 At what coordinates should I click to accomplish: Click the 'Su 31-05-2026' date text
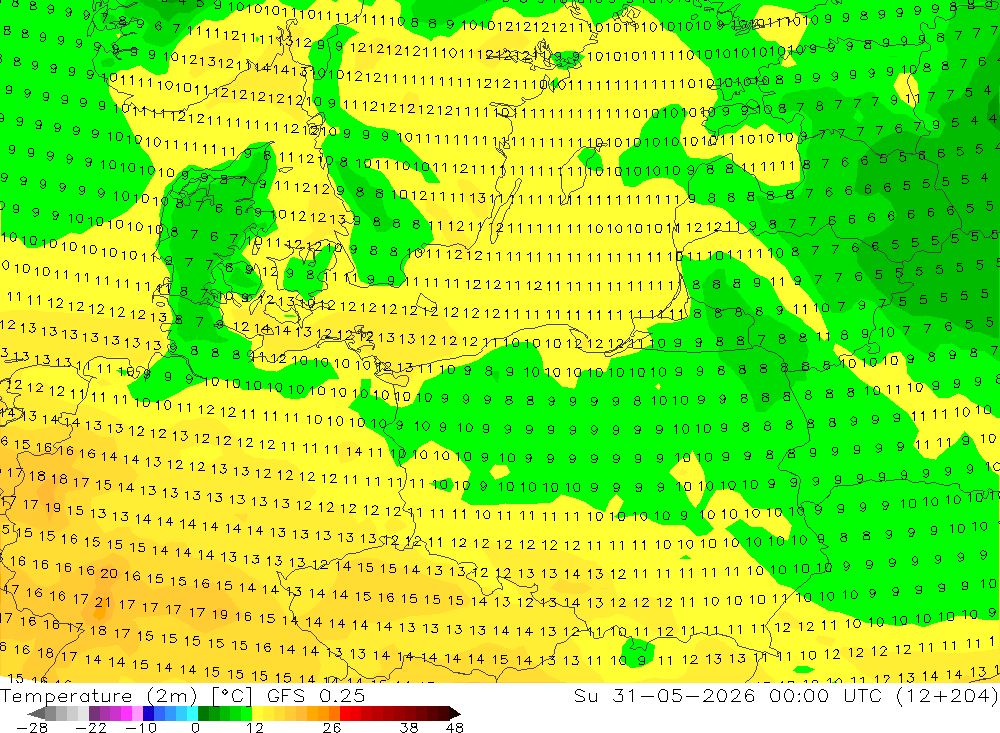(x=664, y=696)
